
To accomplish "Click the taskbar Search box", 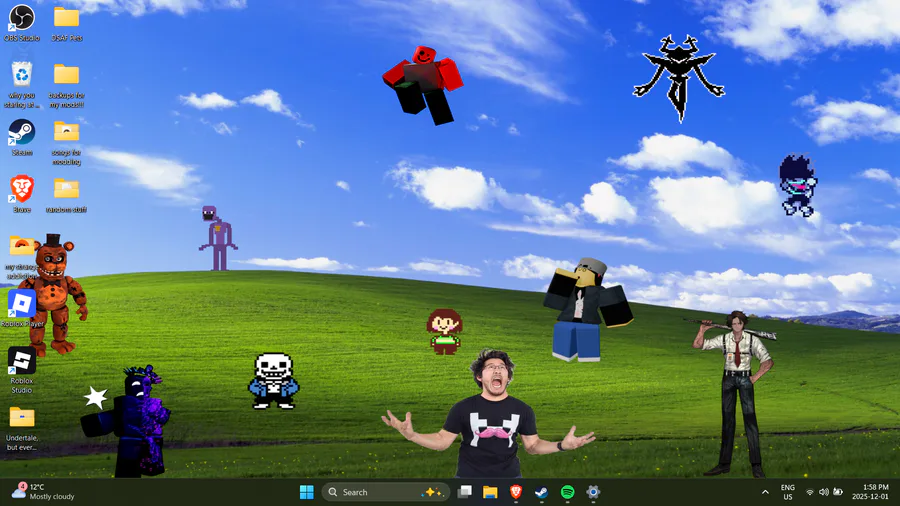I will point(385,492).
